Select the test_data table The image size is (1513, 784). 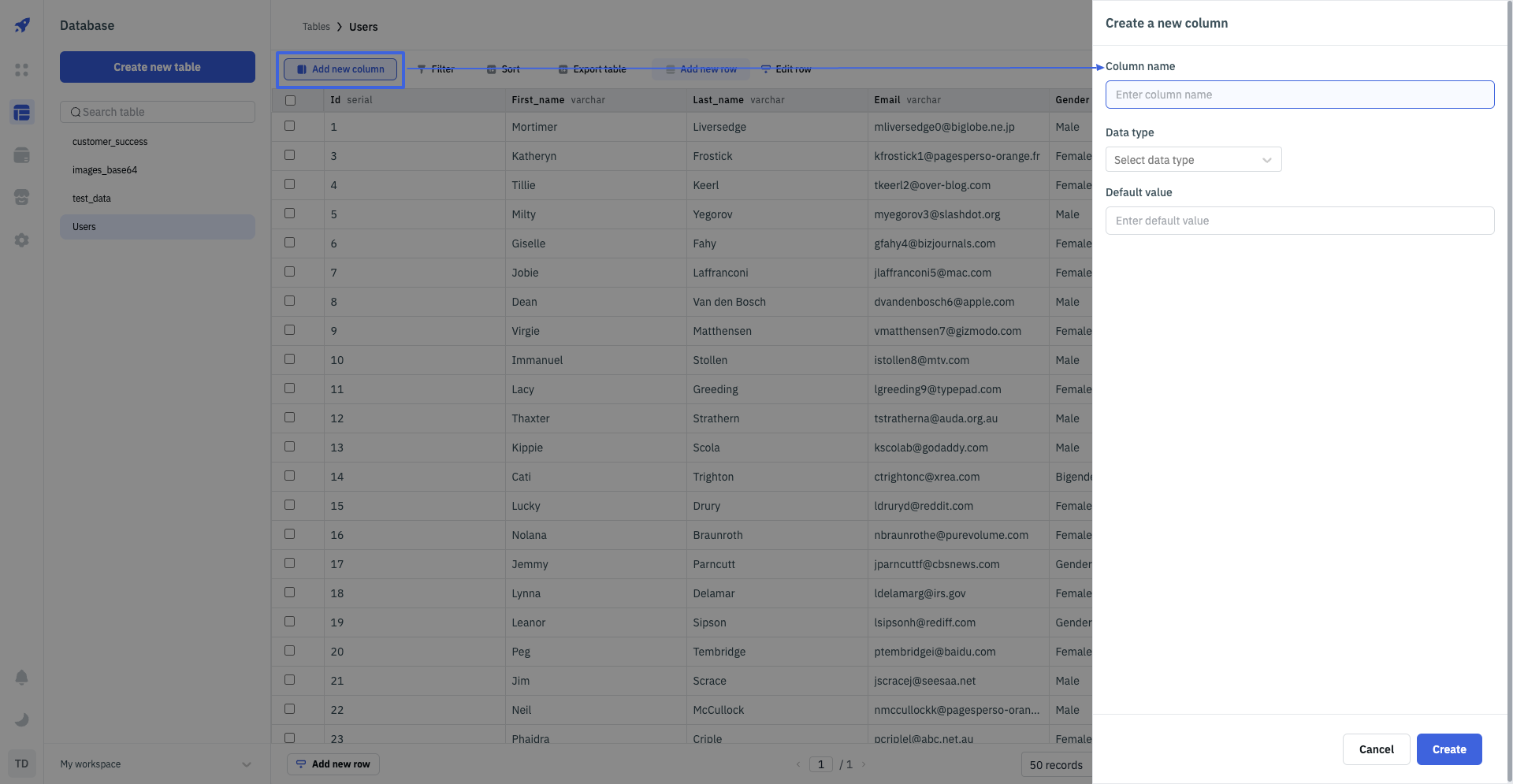click(x=92, y=199)
